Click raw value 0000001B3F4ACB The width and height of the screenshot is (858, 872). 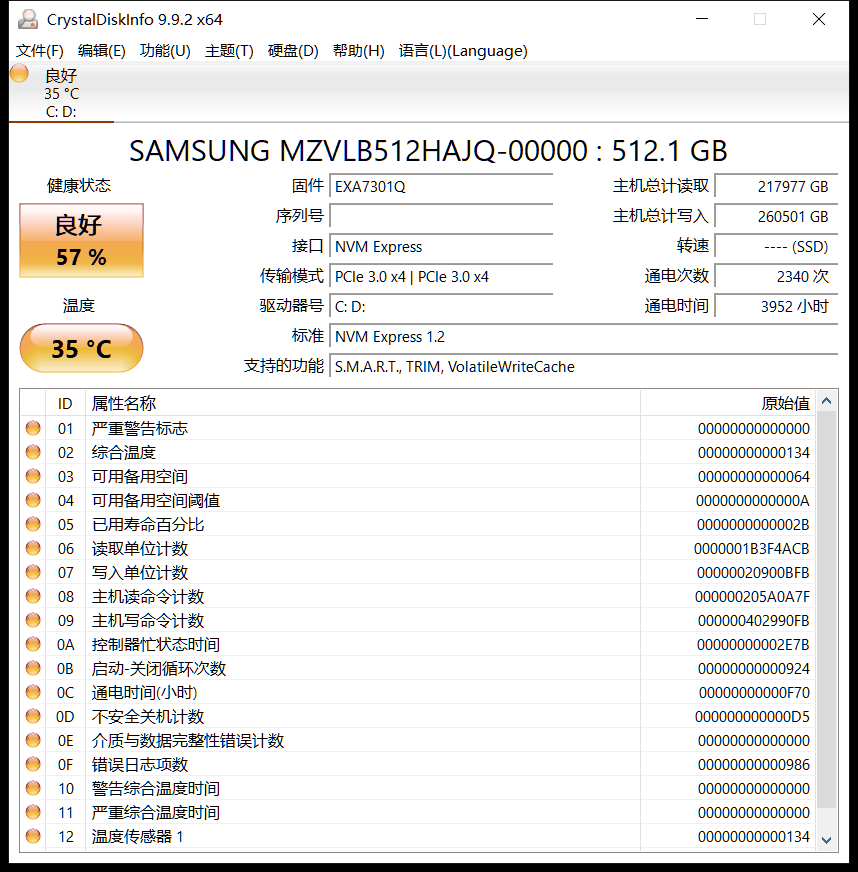(751, 549)
